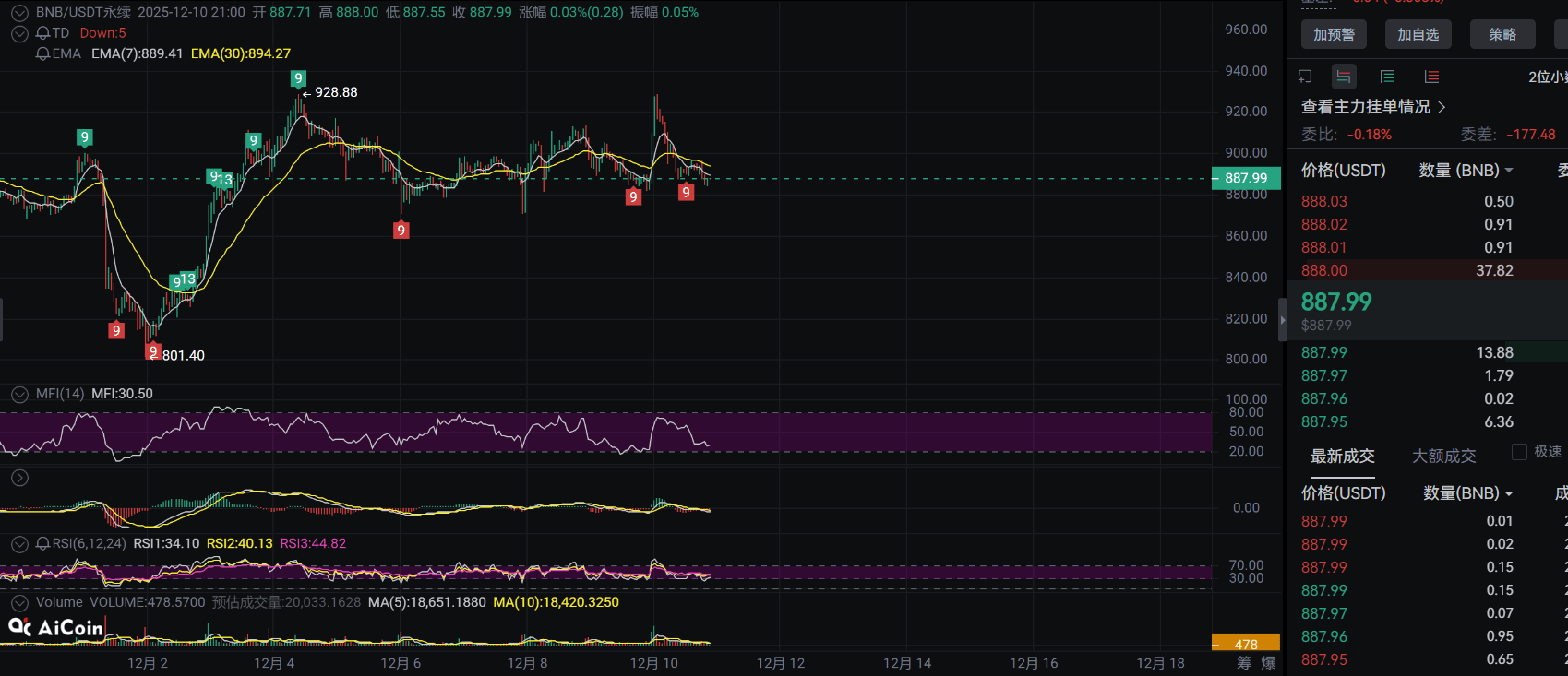Screen dimensions: 1568x676
Task: Click the MA(5):18,651.1880 volume label
Action: click(426, 602)
